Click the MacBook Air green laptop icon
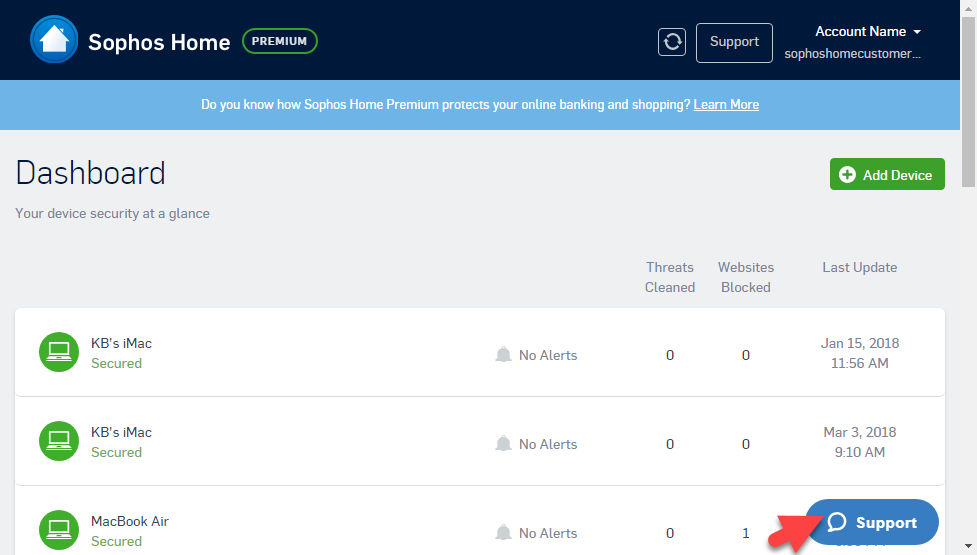The width and height of the screenshot is (977, 555). coord(59,530)
